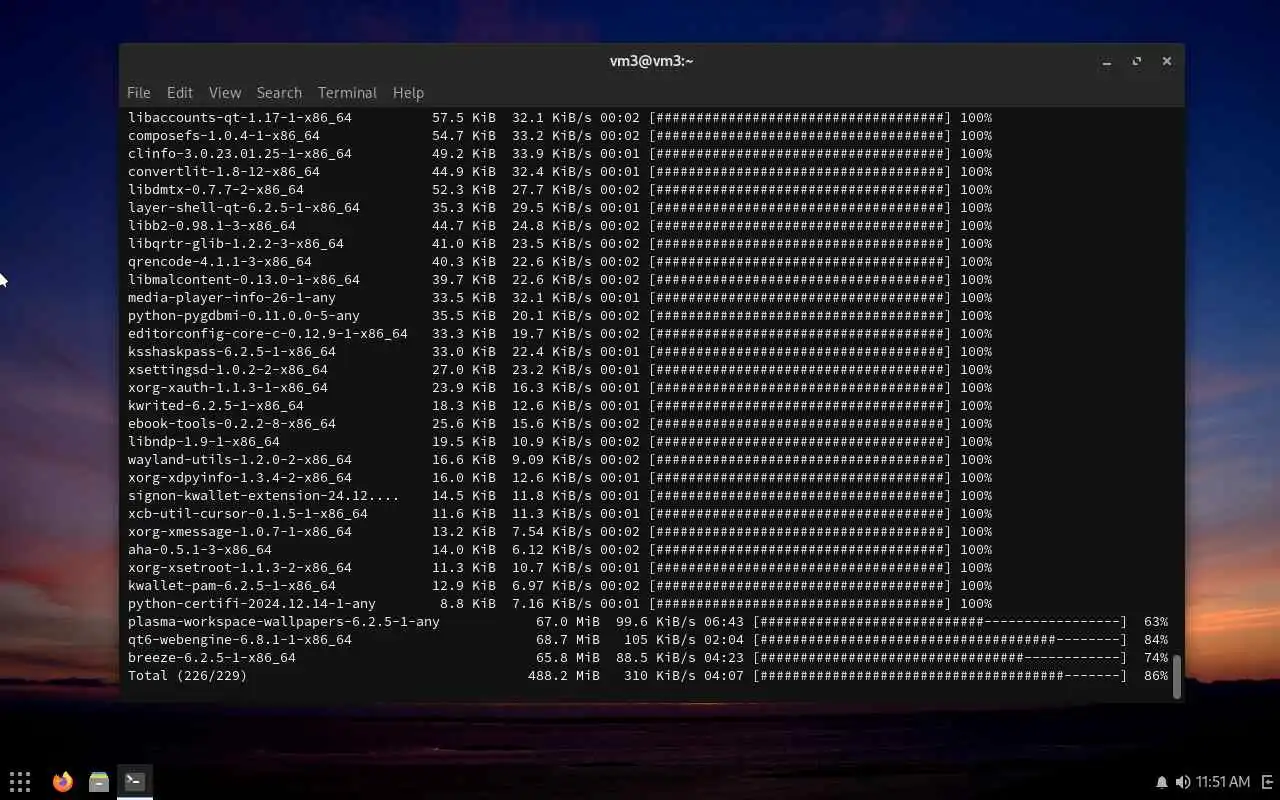Click the text qrencode-4.1.1-3-x86_64
The width and height of the screenshot is (1280, 800).
tap(220, 262)
